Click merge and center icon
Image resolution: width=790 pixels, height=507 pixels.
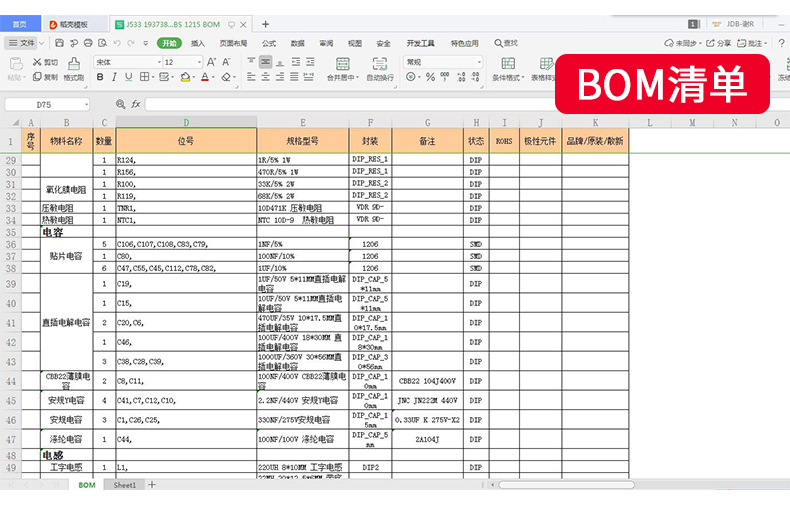[x=343, y=64]
